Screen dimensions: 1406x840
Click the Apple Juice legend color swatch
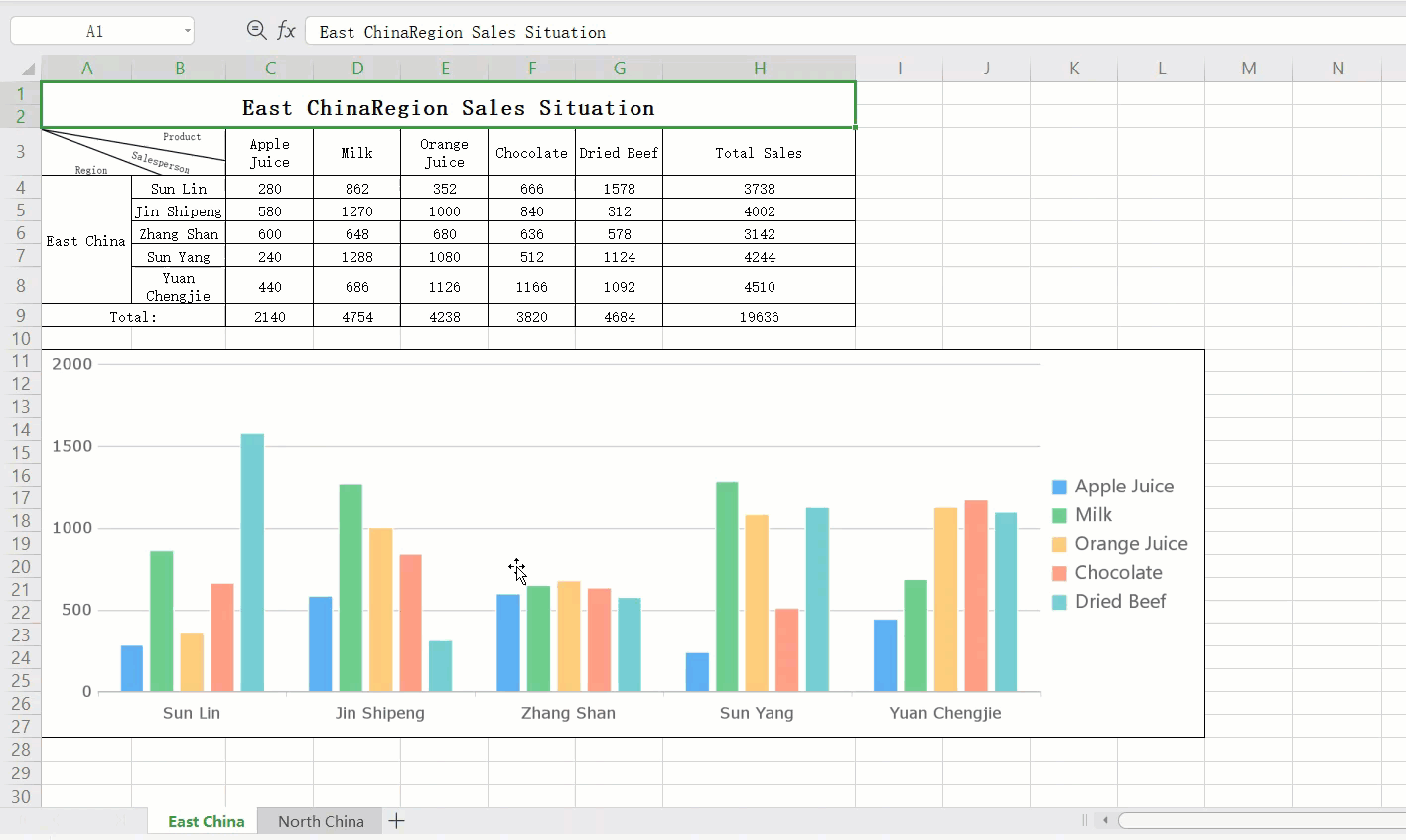(1059, 487)
